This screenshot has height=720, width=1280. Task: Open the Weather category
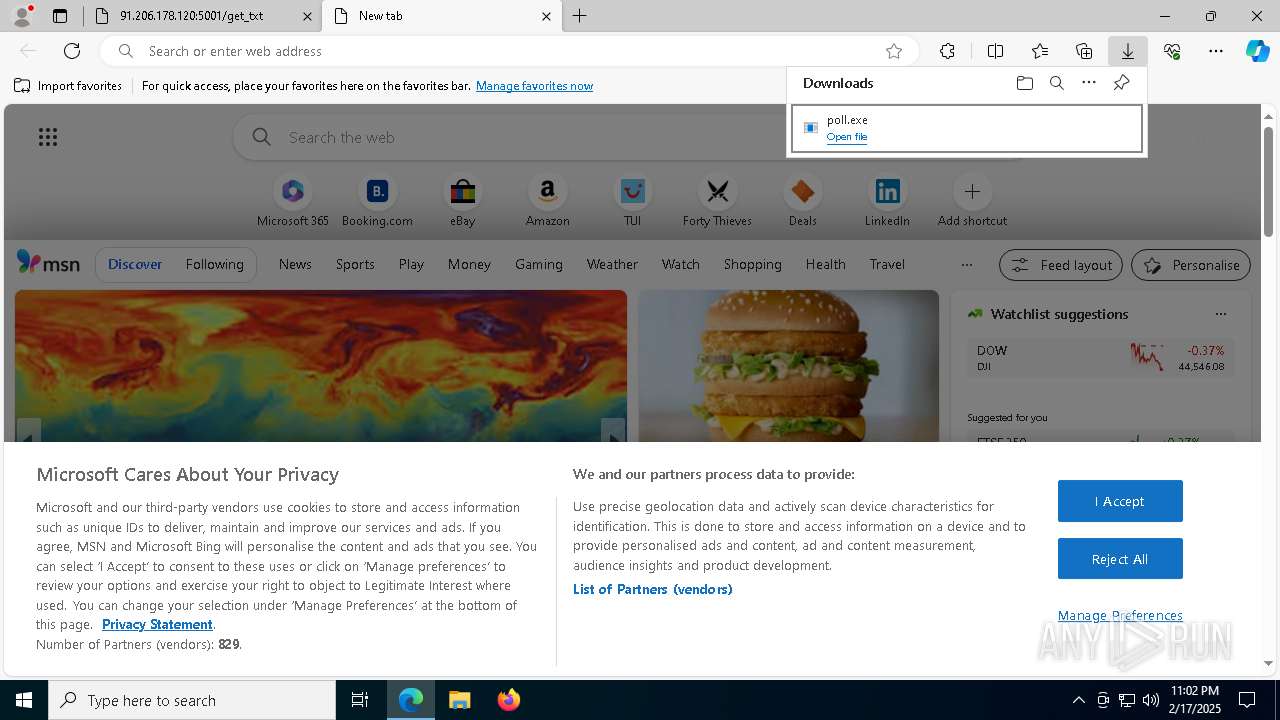(x=612, y=264)
